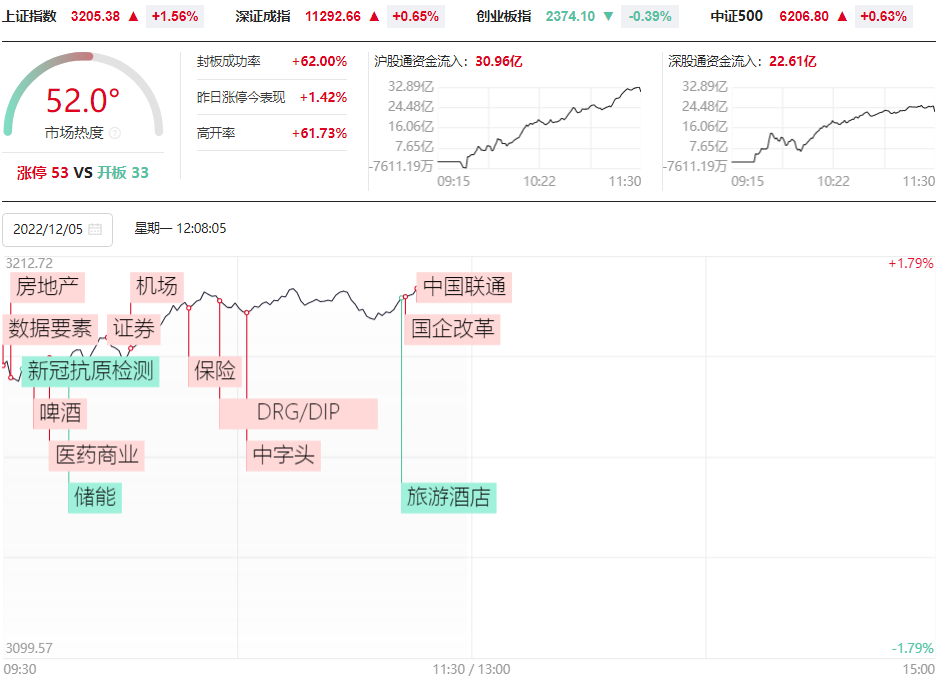This screenshot has width=941, height=681.
Task: Click the DRG/DIP sector label
Action: pos(298,413)
